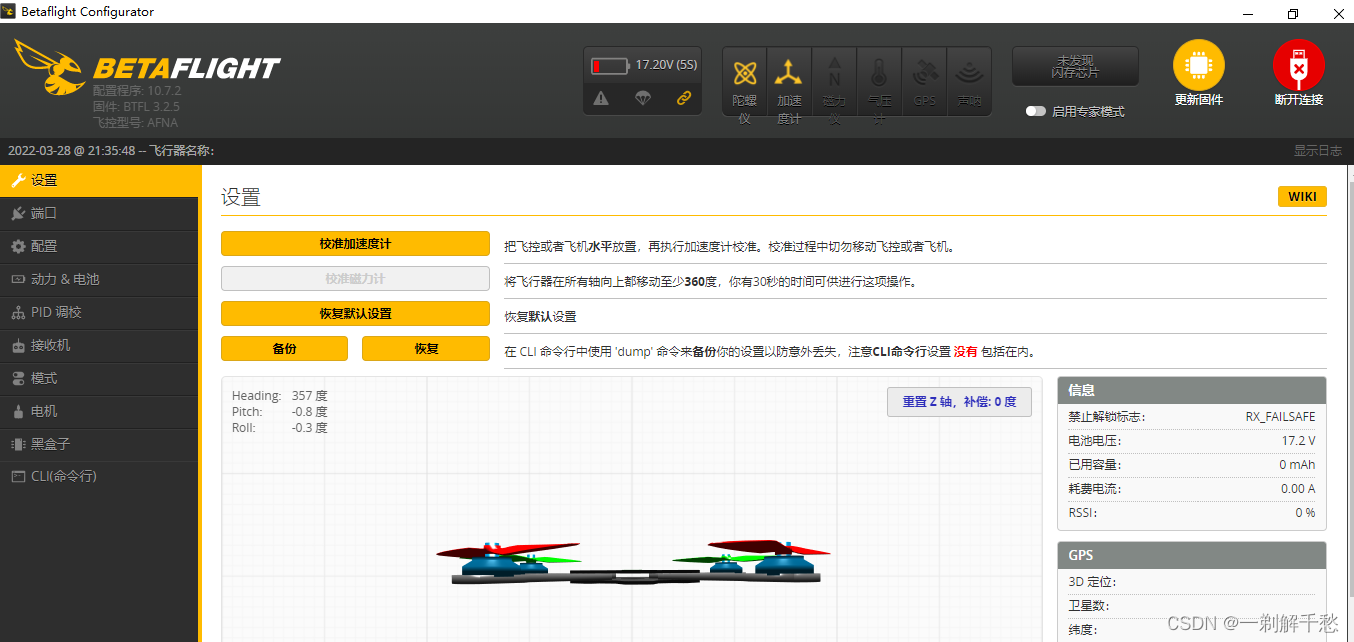
Task: Open the WIKI help button
Action: (x=1302, y=196)
